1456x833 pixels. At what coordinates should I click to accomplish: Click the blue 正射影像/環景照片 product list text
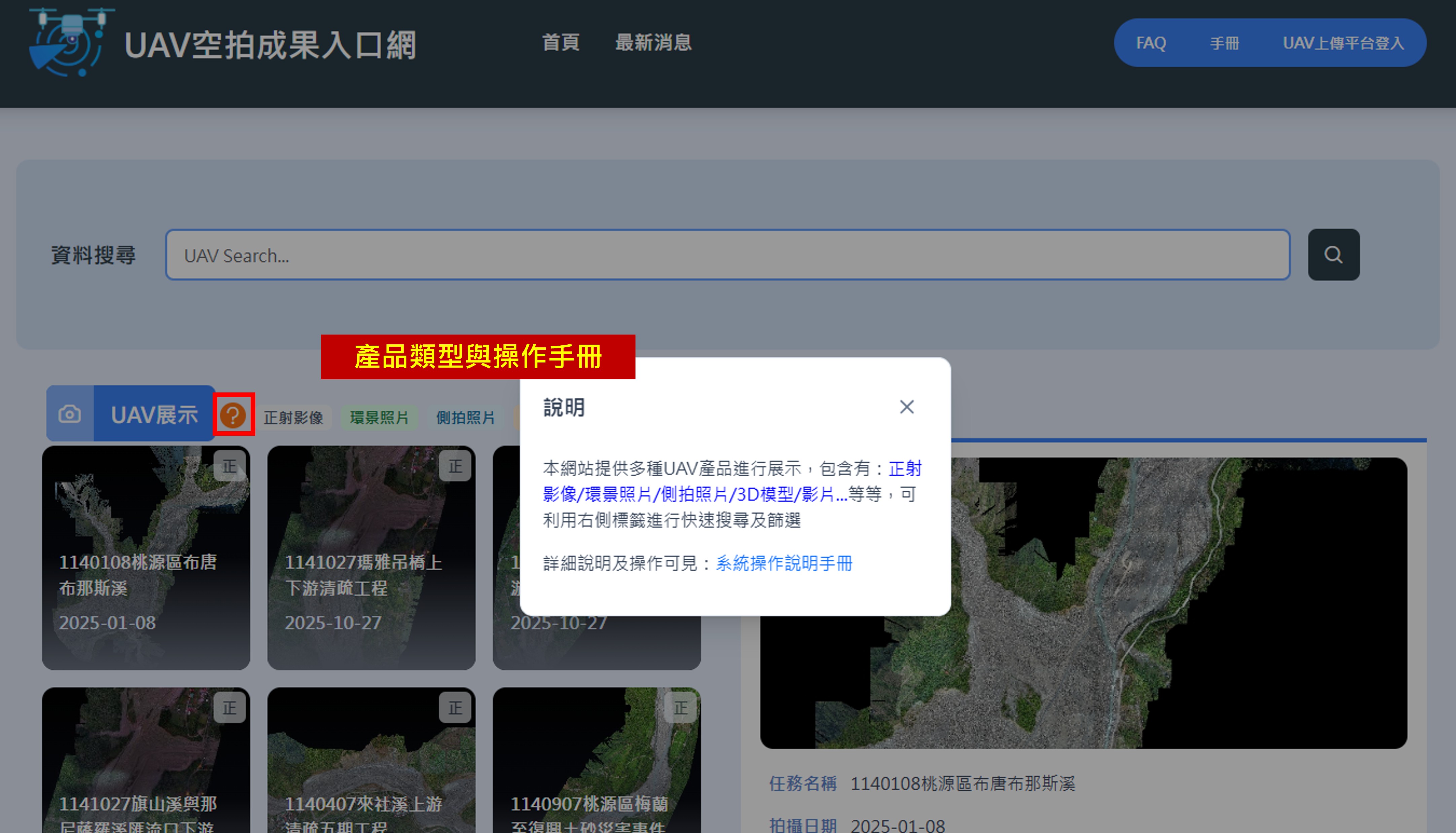click(x=732, y=482)
